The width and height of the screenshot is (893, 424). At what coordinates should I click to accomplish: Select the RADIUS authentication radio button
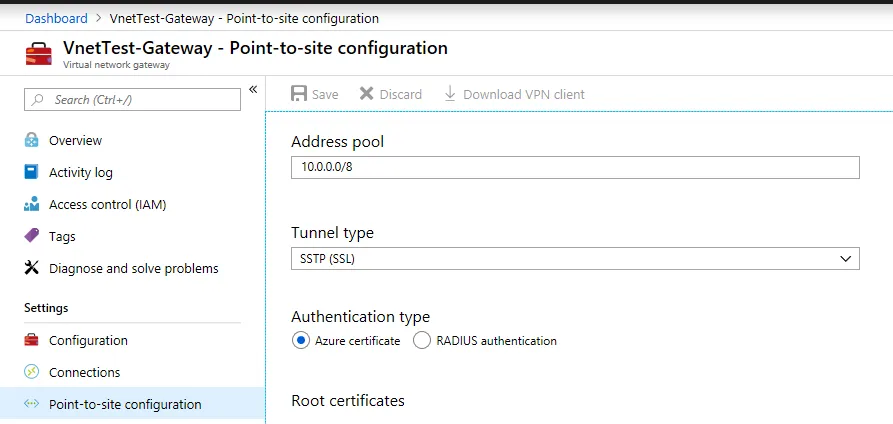pos(422,340)
